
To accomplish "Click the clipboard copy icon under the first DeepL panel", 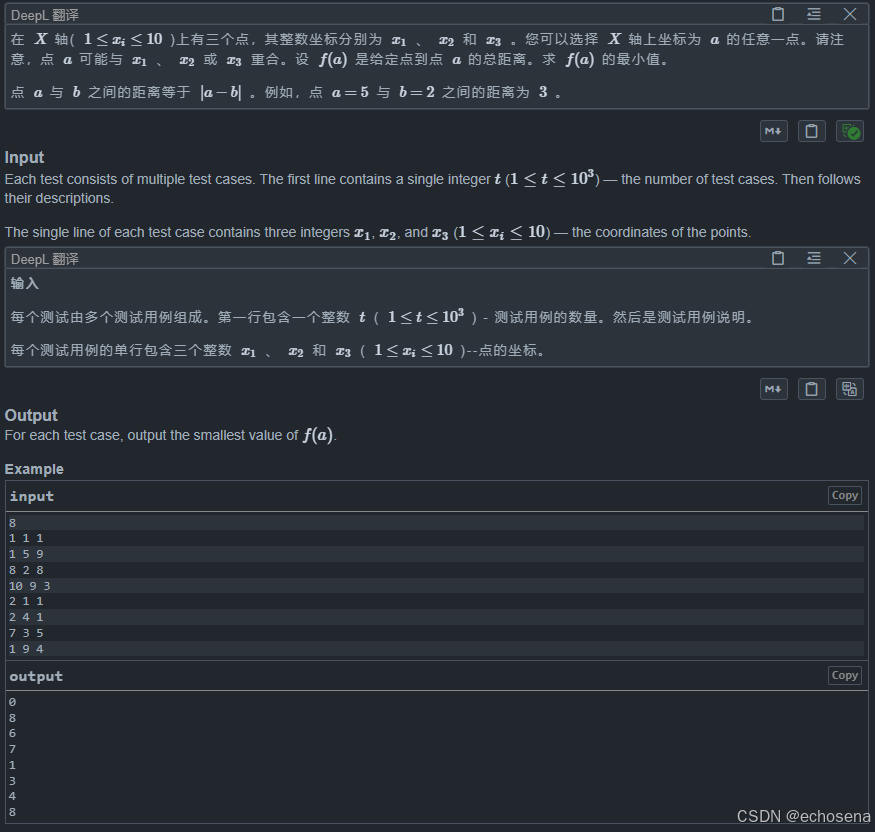I will 811,130.
